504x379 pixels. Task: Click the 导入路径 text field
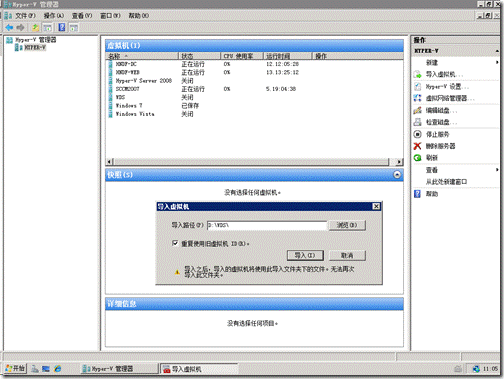pyautogui.click(x=267, y=225)
